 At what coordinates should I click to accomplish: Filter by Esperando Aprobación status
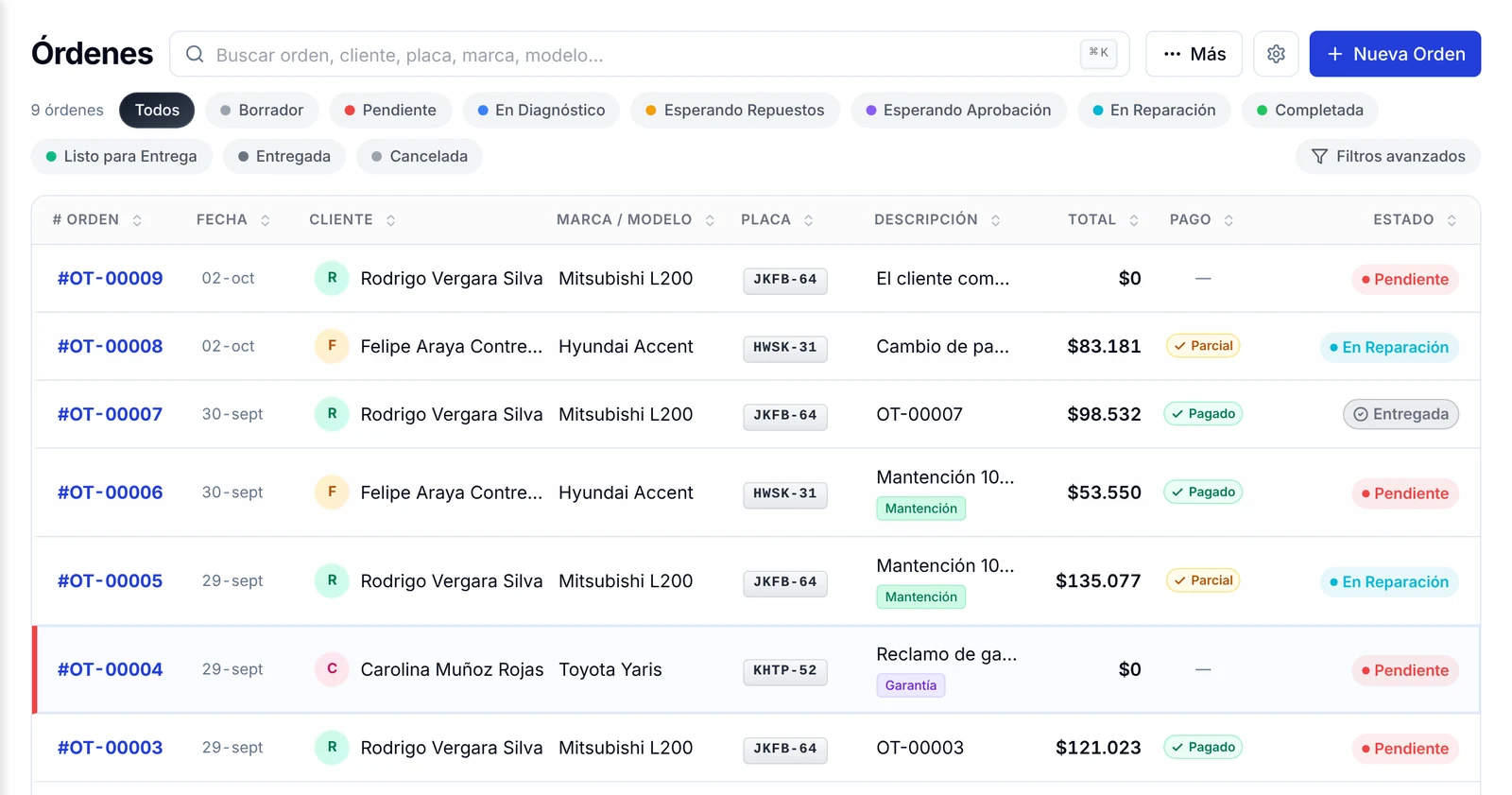[958, 110]
